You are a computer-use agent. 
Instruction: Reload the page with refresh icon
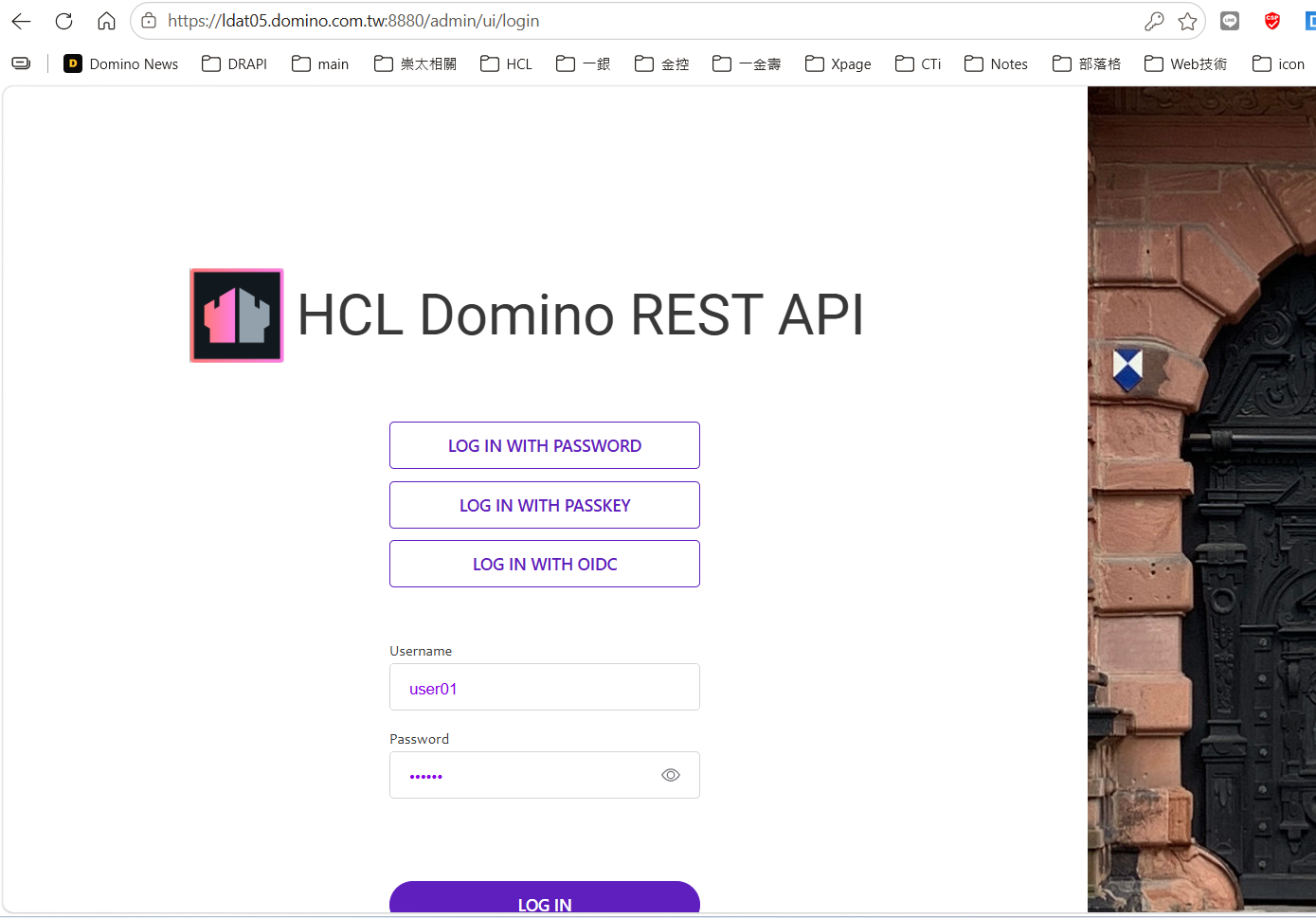(x=63, y=21)
